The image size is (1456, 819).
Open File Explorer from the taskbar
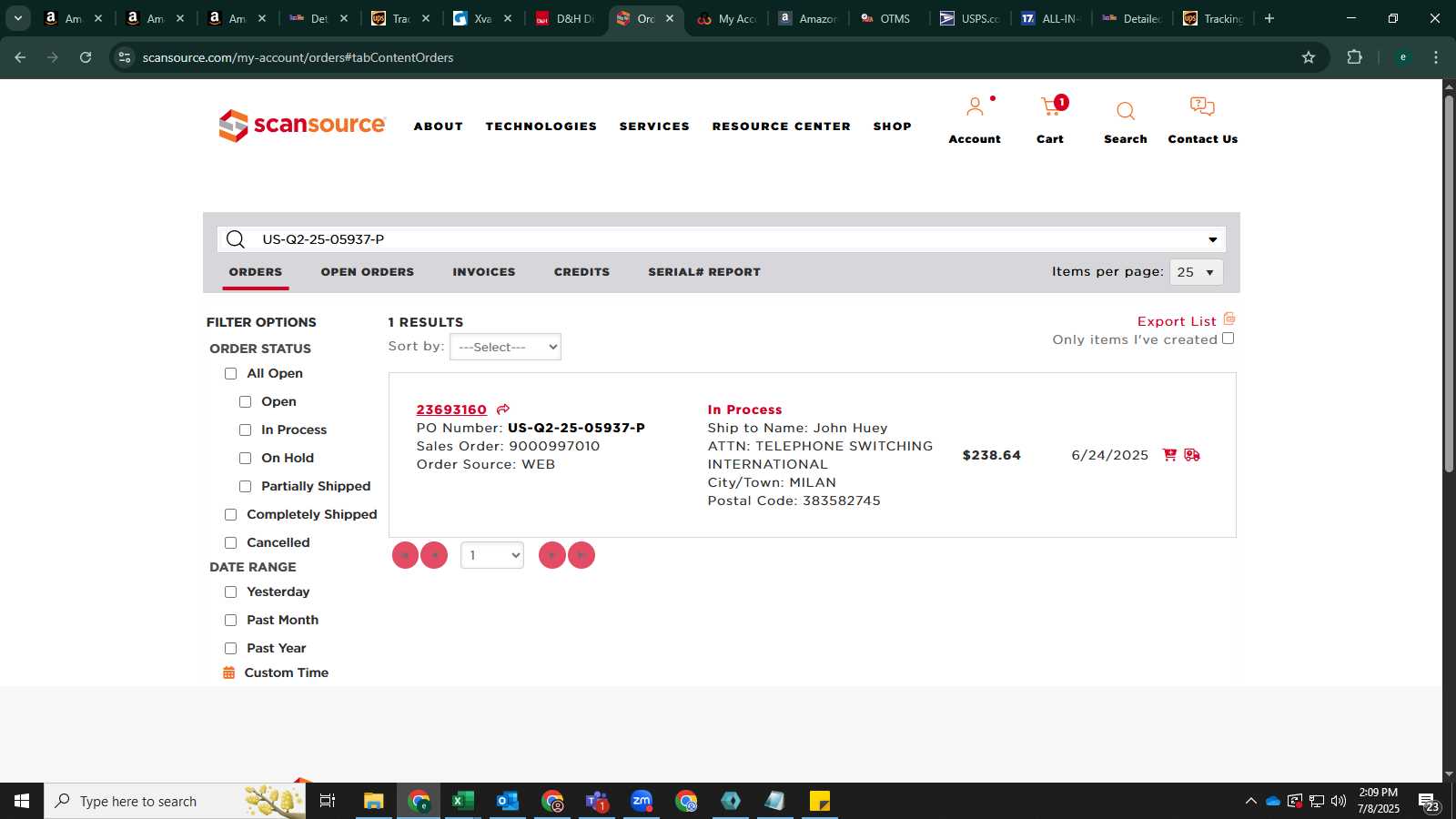(x=374, y=801)
